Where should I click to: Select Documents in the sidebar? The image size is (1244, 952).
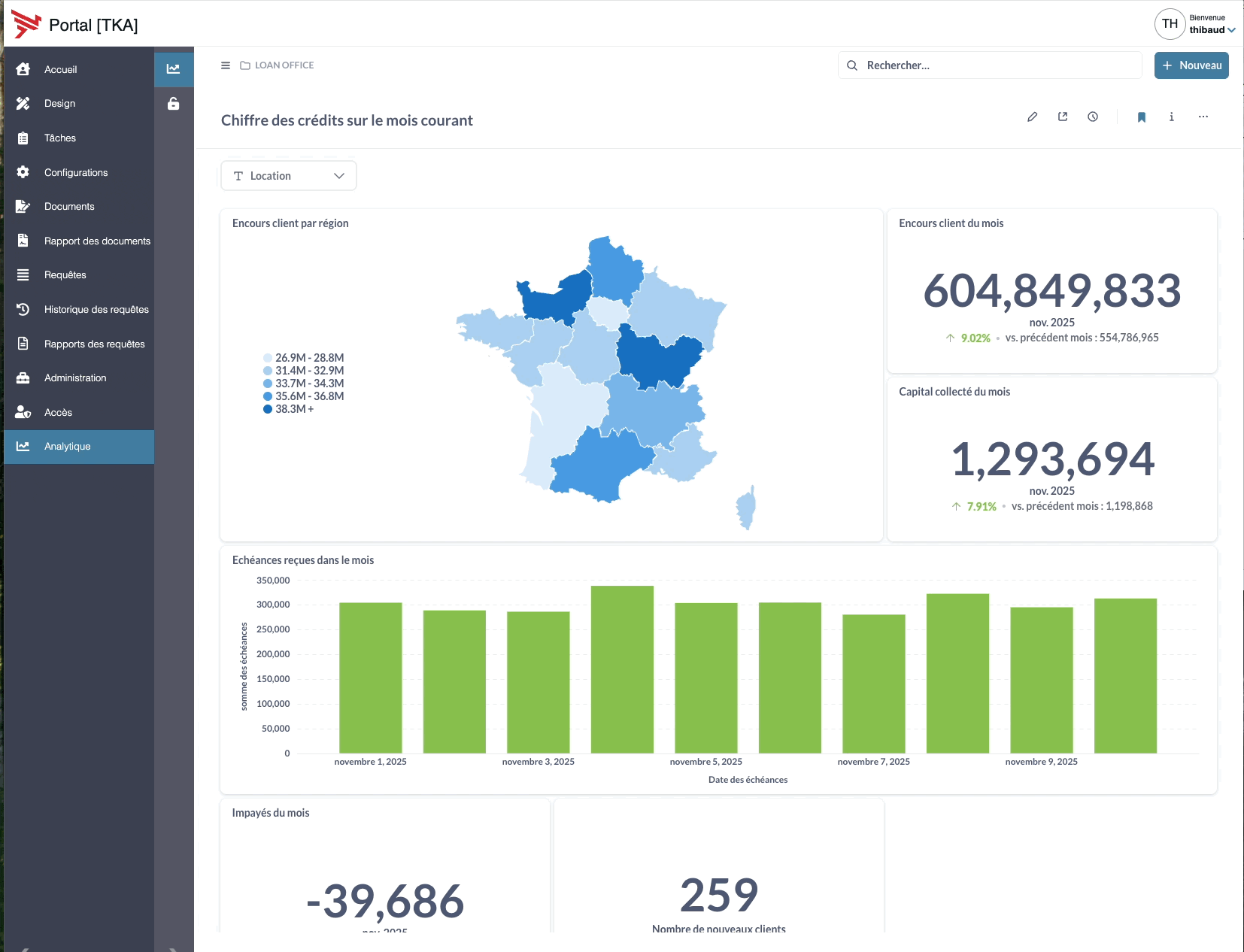[69, 206]
